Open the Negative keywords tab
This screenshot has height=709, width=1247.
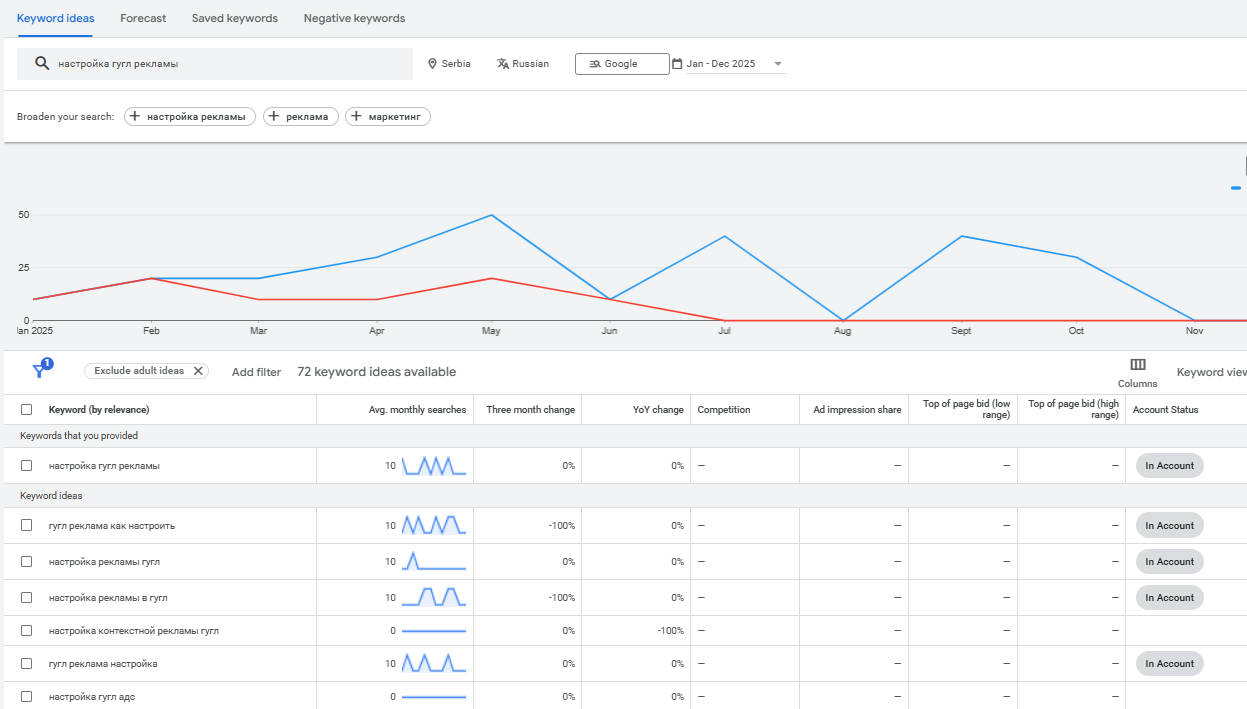click(x=354, y=18)
